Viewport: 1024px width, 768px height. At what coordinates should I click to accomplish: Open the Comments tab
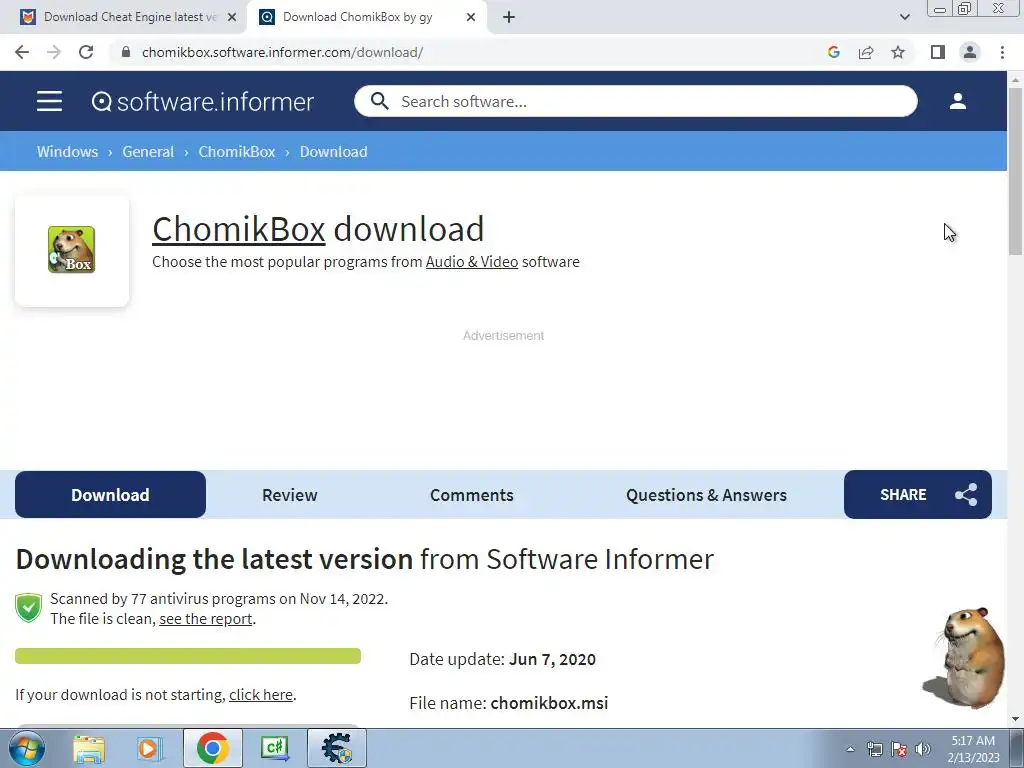click(472, 495)
